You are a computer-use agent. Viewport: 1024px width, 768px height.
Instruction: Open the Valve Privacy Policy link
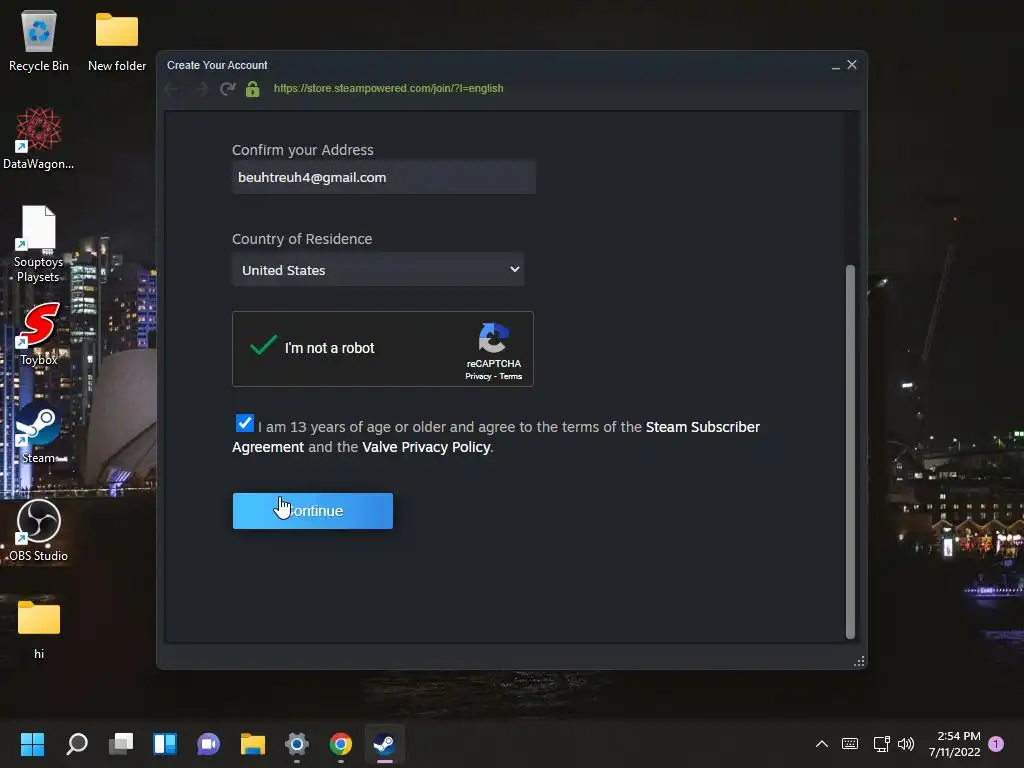426,447
